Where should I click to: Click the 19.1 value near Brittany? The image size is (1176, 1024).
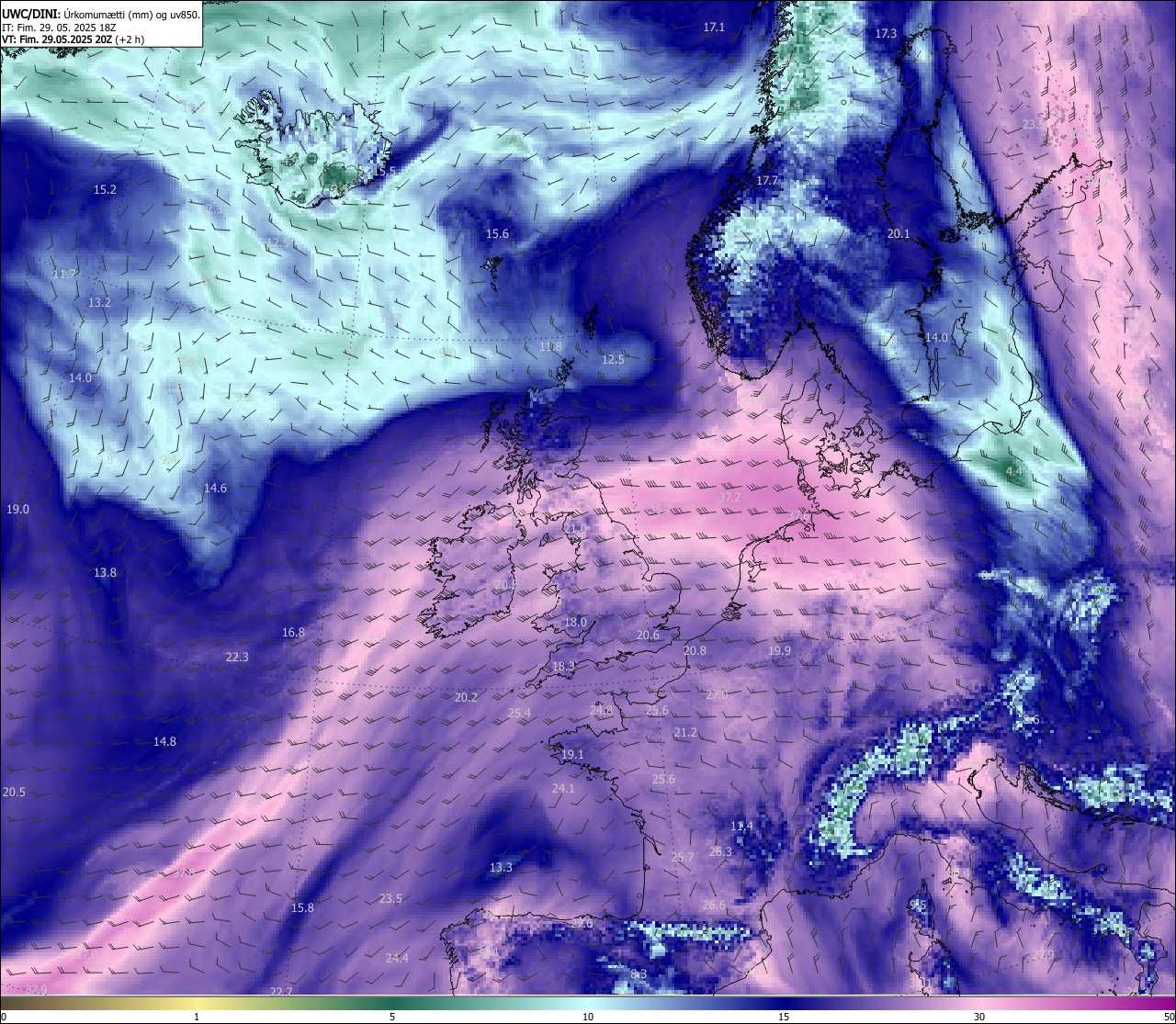tap(572, 755)
